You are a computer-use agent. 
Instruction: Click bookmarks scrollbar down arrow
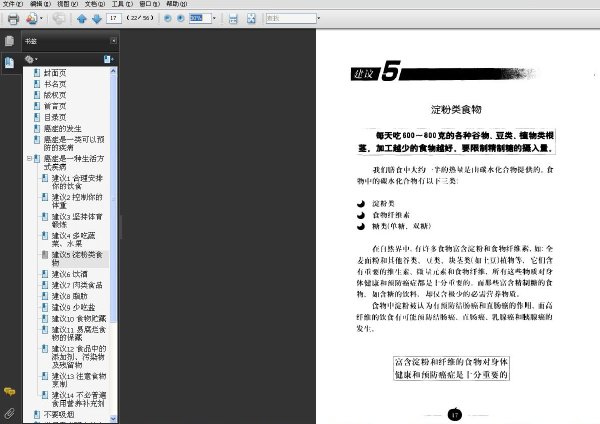[113, 419]
